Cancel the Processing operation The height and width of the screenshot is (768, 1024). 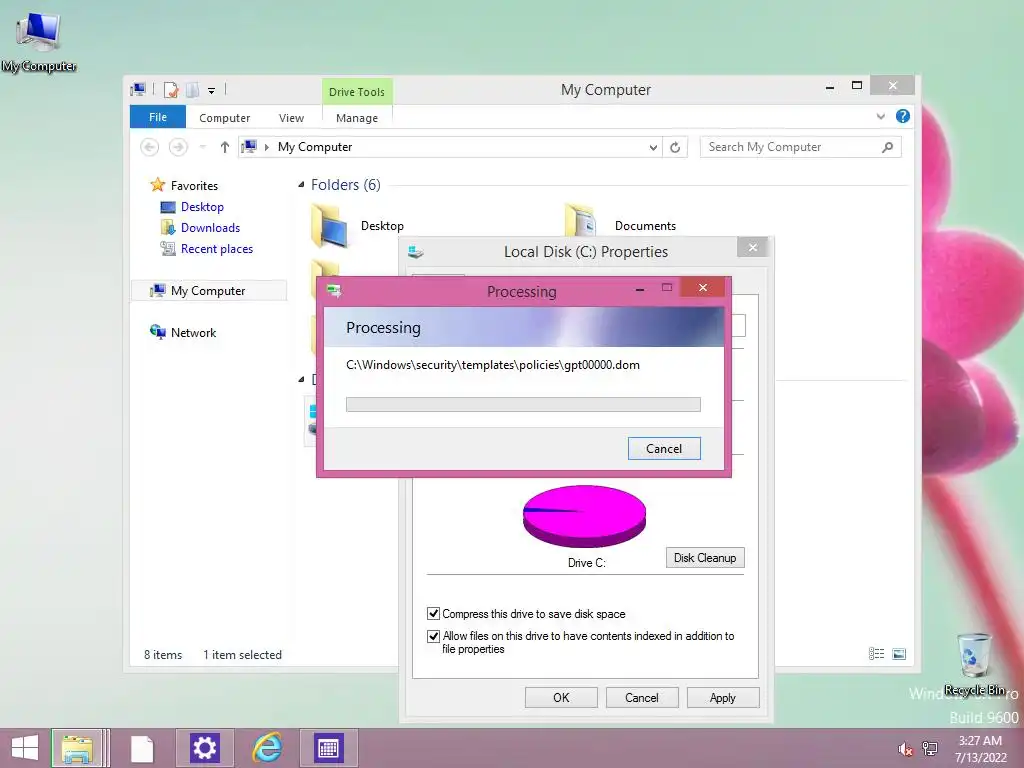664,448
